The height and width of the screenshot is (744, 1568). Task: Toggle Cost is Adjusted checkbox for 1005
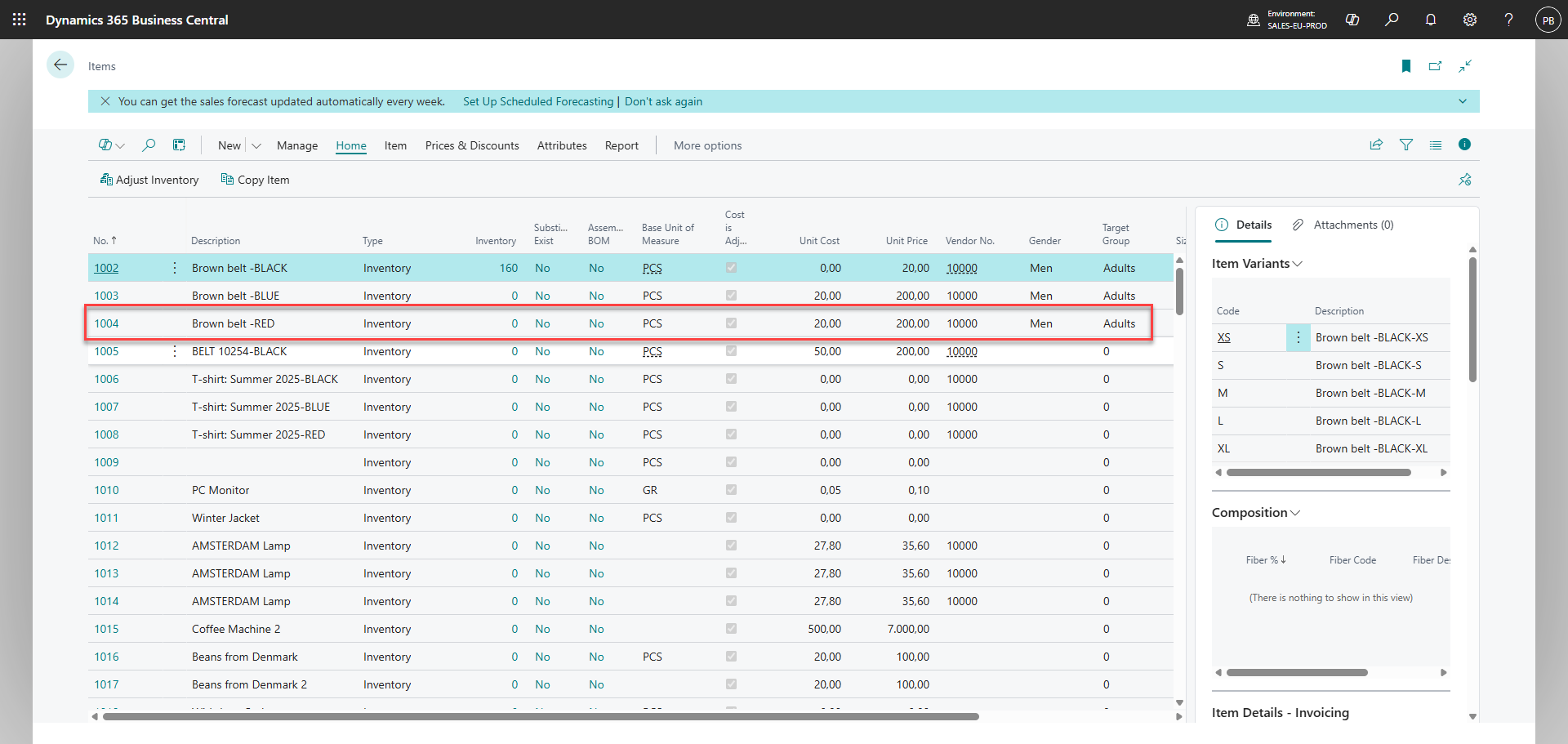pos(731,351)
